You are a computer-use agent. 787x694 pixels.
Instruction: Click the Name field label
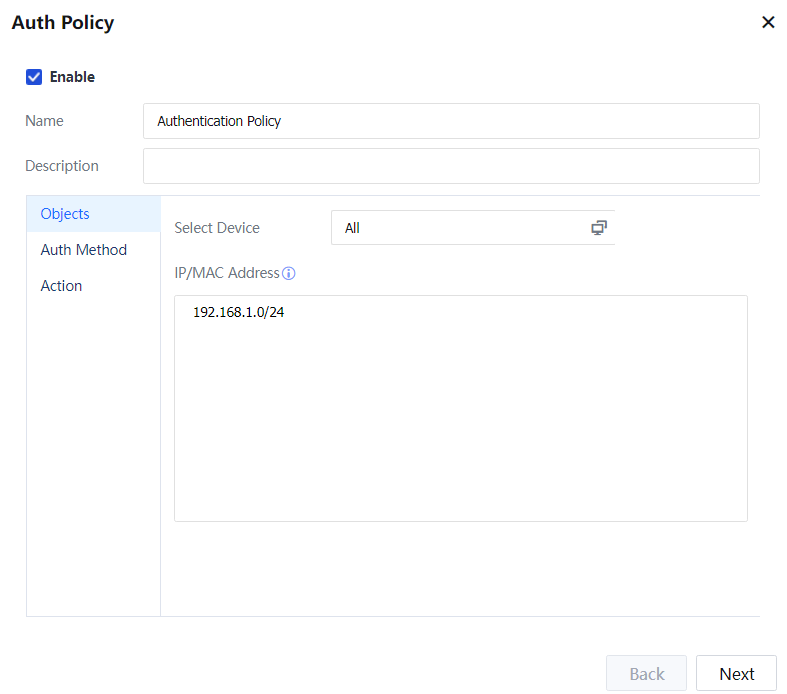pos(44,121)
